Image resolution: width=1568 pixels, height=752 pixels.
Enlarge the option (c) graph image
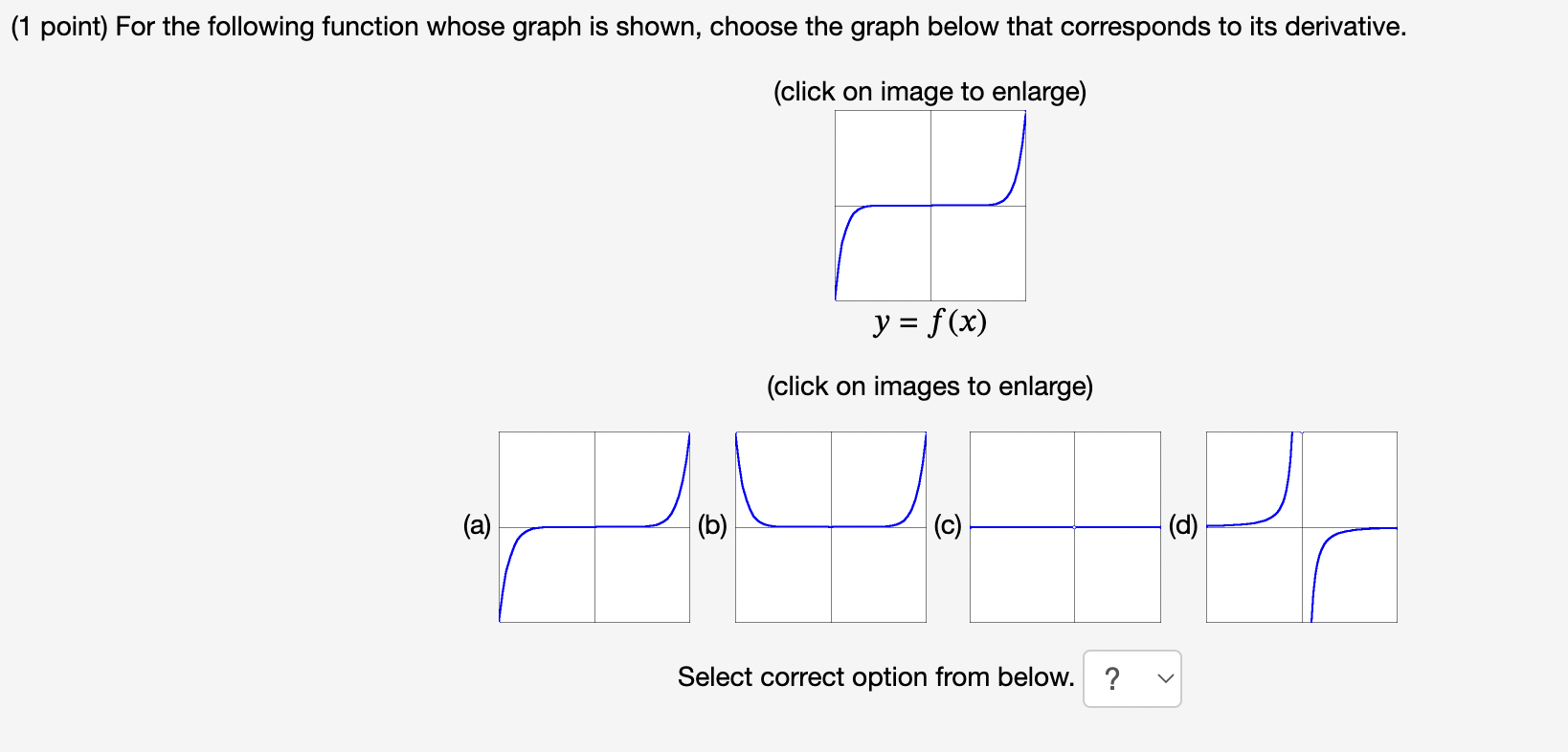(1064, 526)
